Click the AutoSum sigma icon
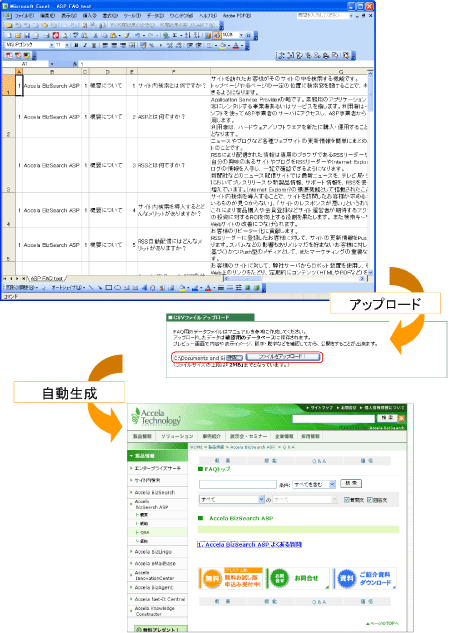 pyautogui.click(x=175, y=36)
